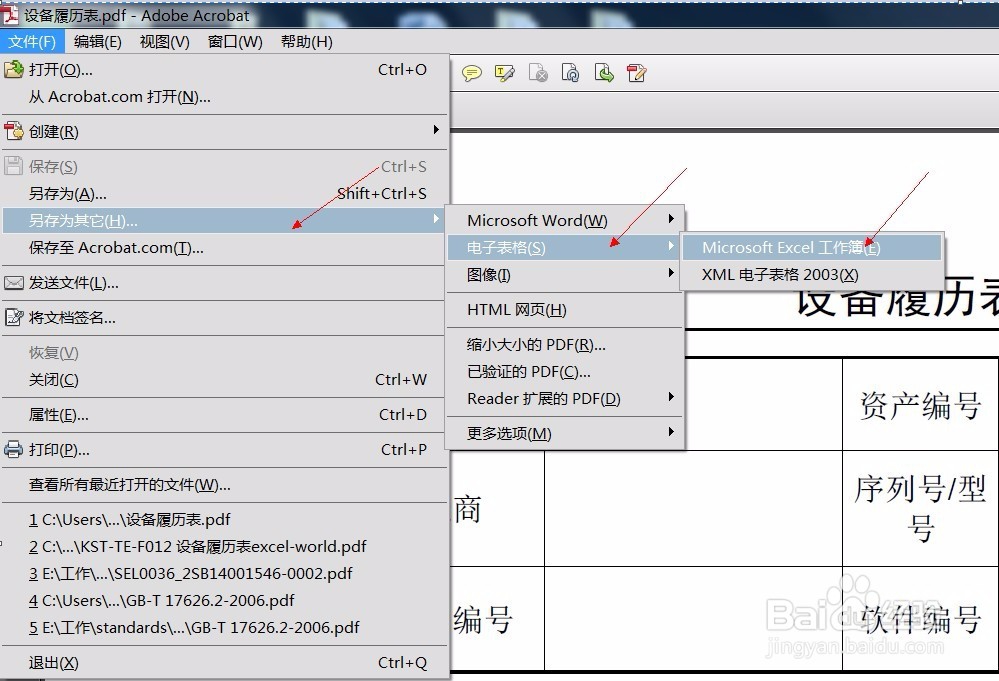
Task: Select the highlight text tool
Action: (505, 73)
